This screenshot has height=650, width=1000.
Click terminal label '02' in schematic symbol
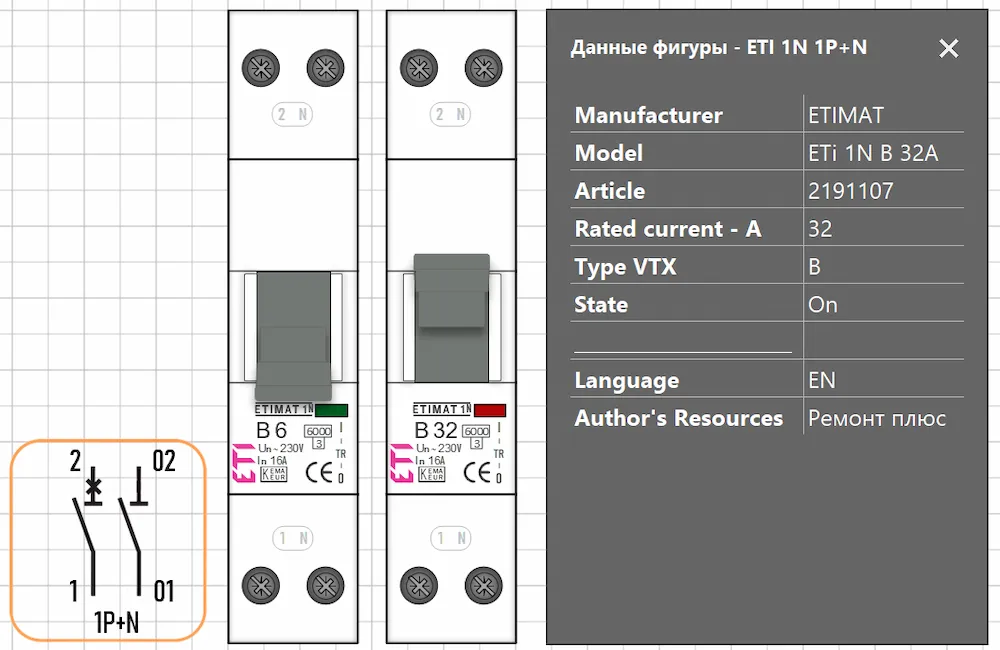pos(164,461)
